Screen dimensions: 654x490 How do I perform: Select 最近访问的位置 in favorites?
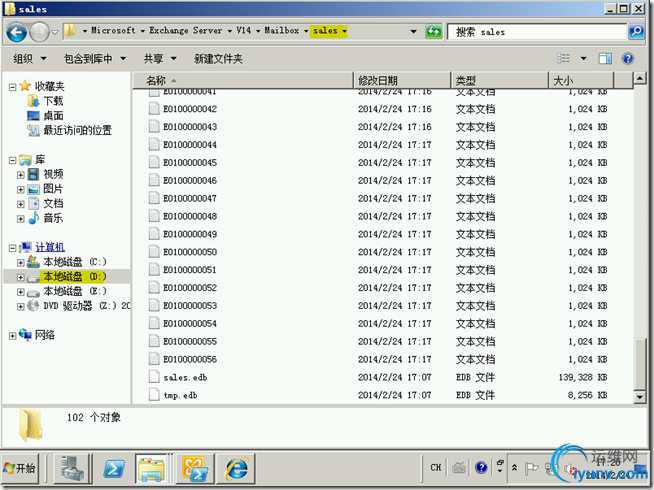[x=78, y=130]
